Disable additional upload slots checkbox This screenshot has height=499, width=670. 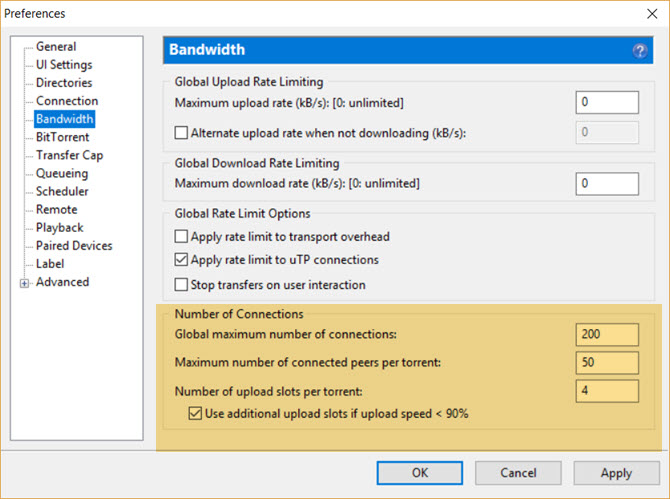pos(195,413)
